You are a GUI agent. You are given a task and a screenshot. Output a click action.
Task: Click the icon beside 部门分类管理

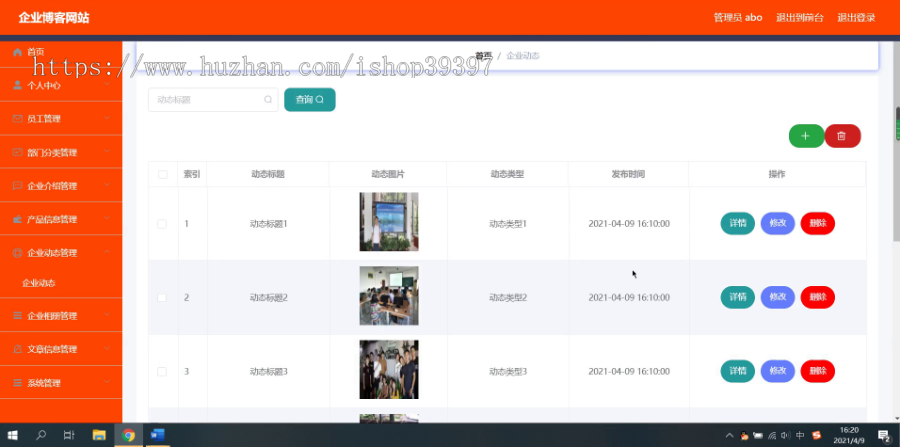pos(17,152)
